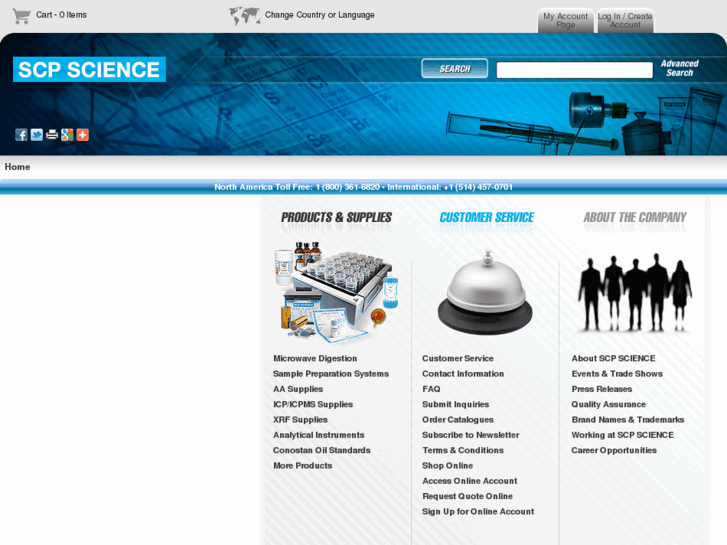Open Customer Service heading
Screen dimensions: 727x545
487,218
